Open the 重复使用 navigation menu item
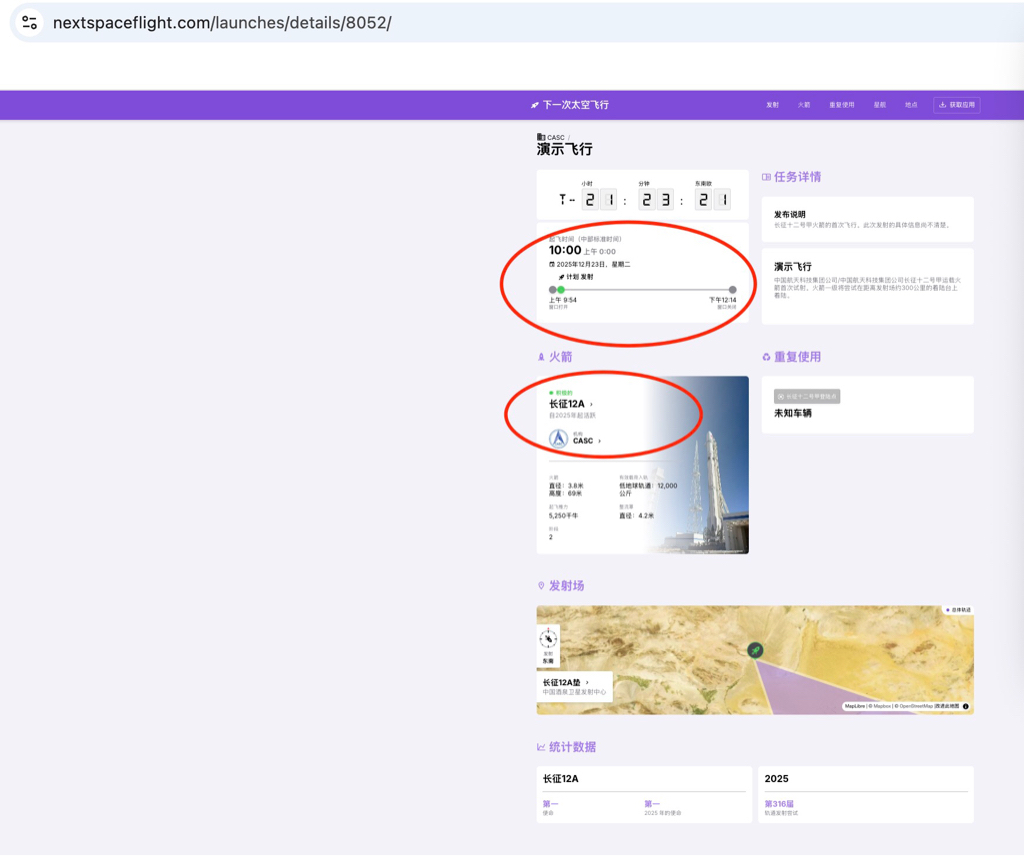This screenshot has height=856, width=1024. pos(842,104)
